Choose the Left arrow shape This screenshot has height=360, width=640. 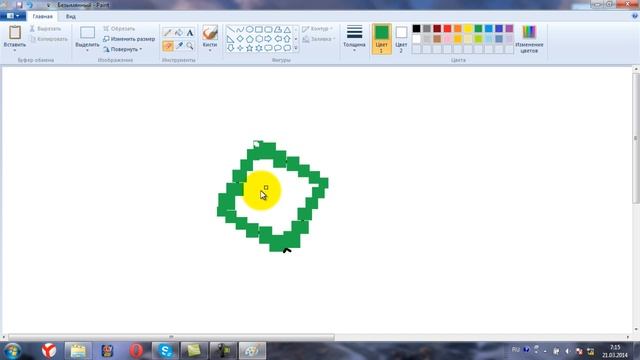pos(278,39)
